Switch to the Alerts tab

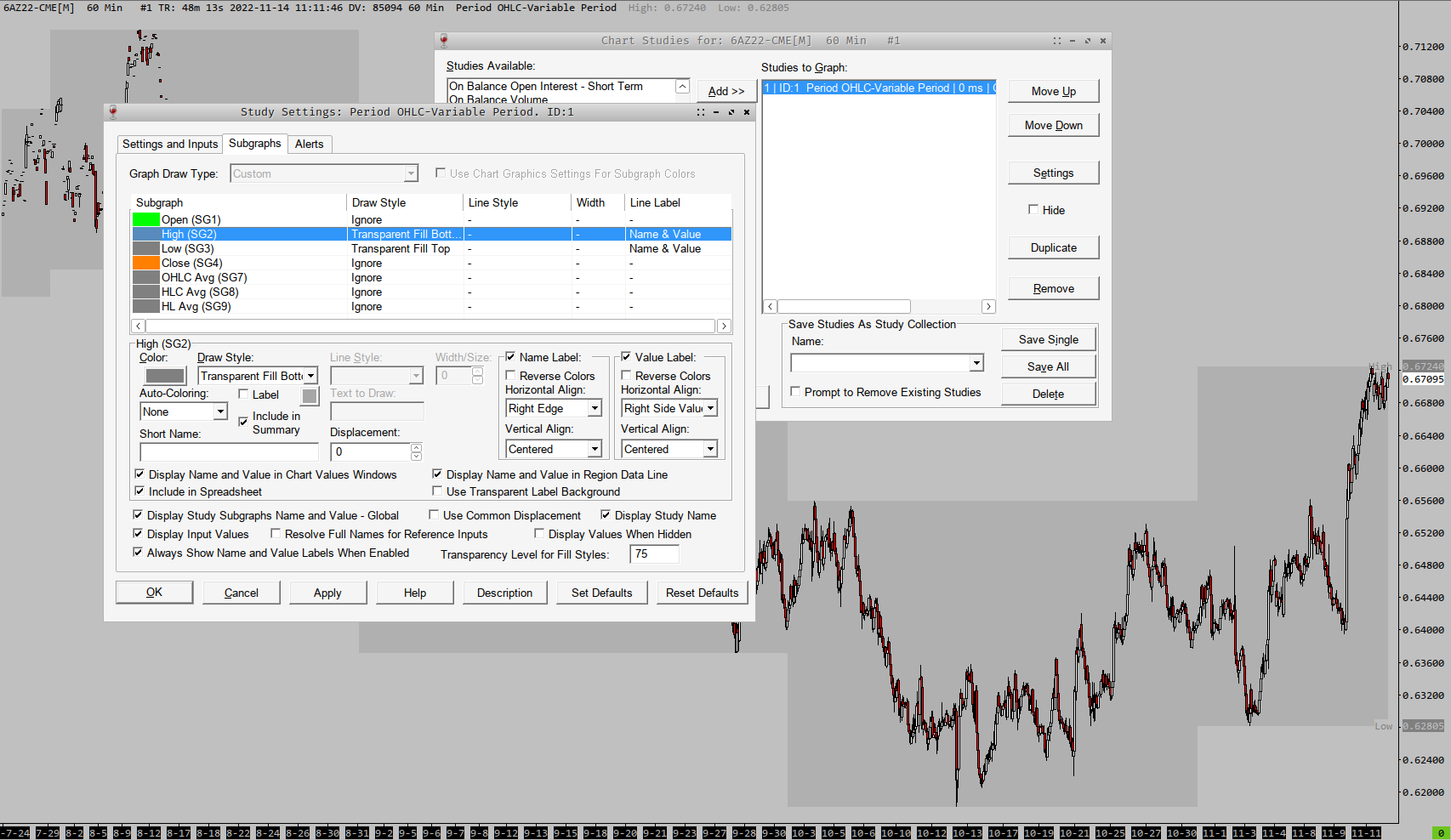click(x=309, y=144)
